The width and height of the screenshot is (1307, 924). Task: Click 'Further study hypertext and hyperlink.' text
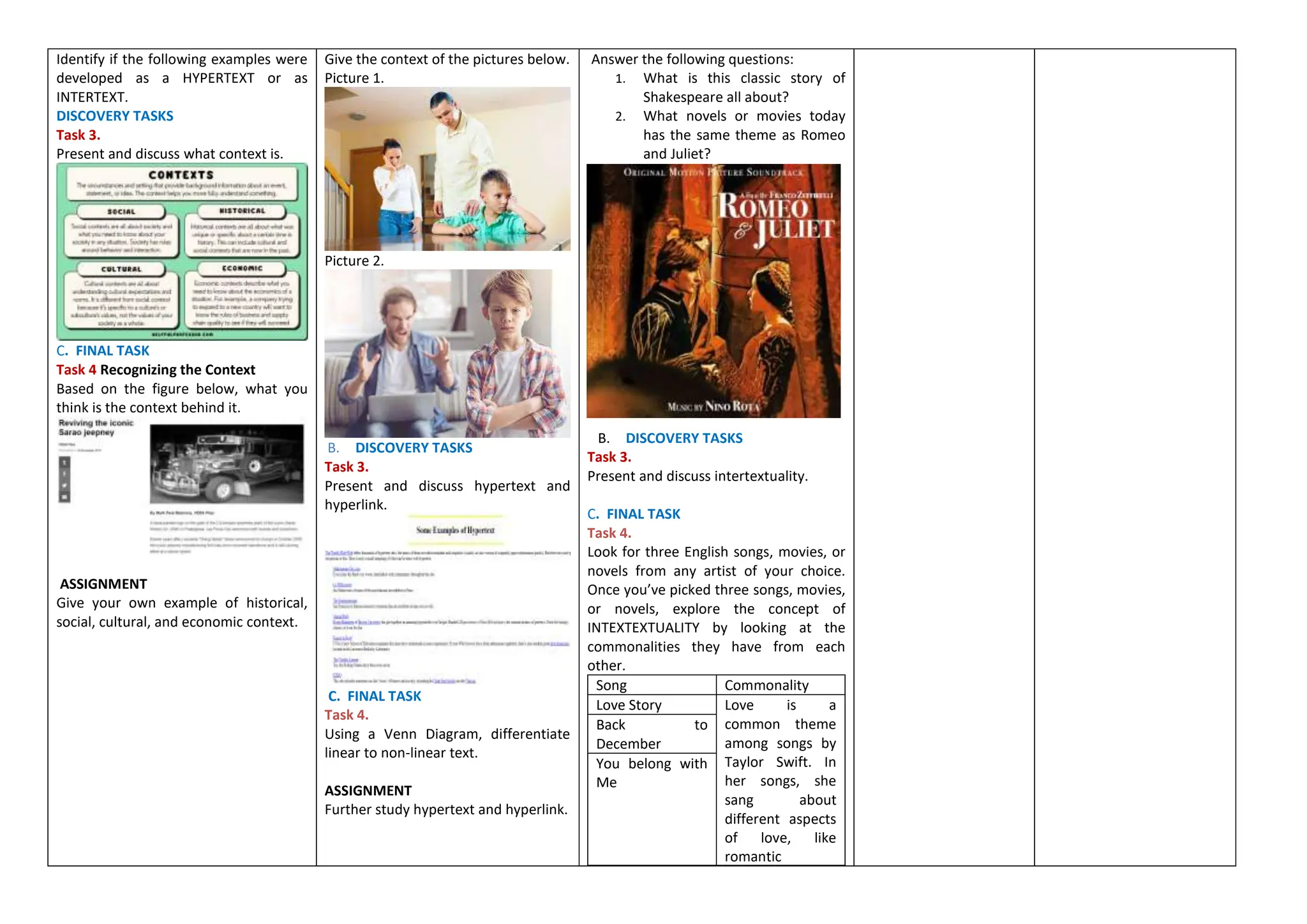coord(446,810)
